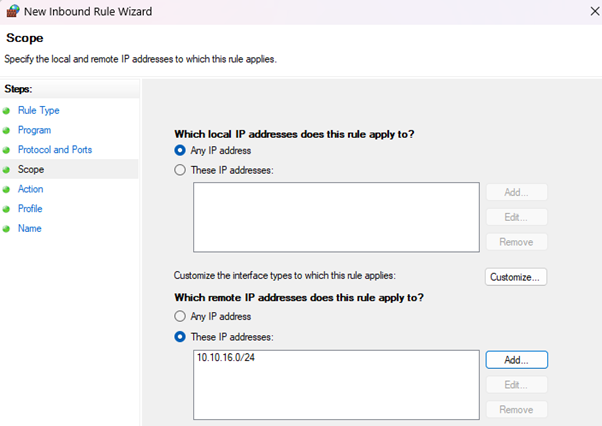Screen dimensions: 602x426
Task: Click Customize interface types button
Action: [x=516, y=277]
